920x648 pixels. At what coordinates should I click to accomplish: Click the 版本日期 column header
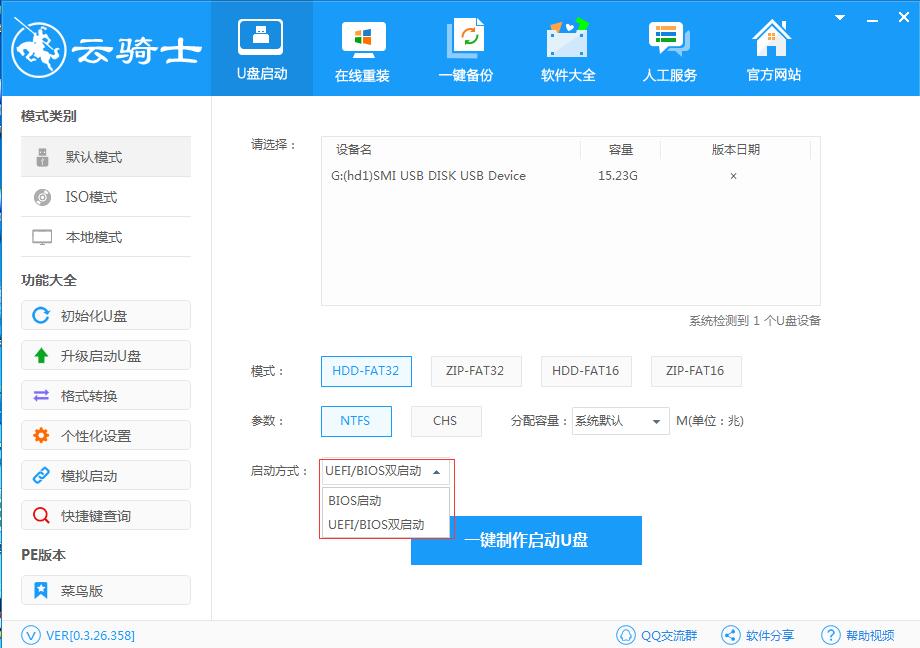click(736, 150)
